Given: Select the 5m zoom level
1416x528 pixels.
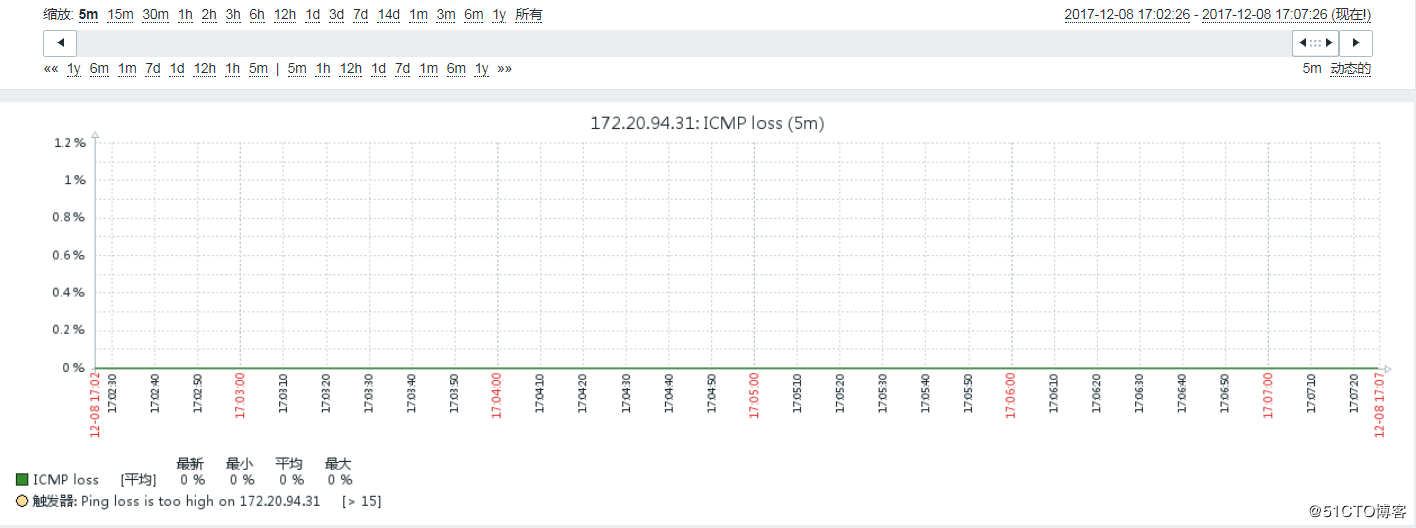Looking at the screenshot, I should pos(88,15).
